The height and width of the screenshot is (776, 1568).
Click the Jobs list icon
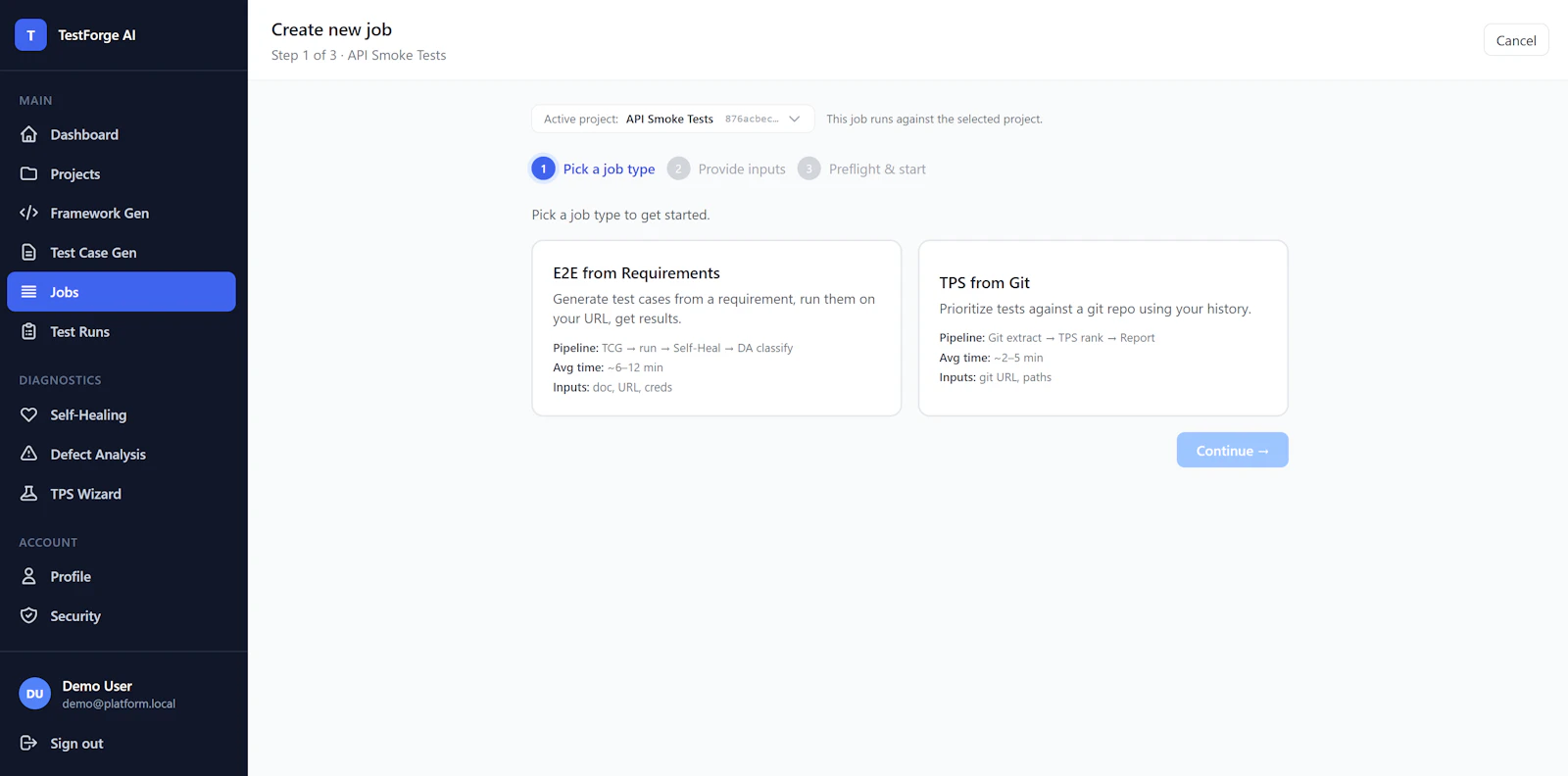[x=29, y=292]
